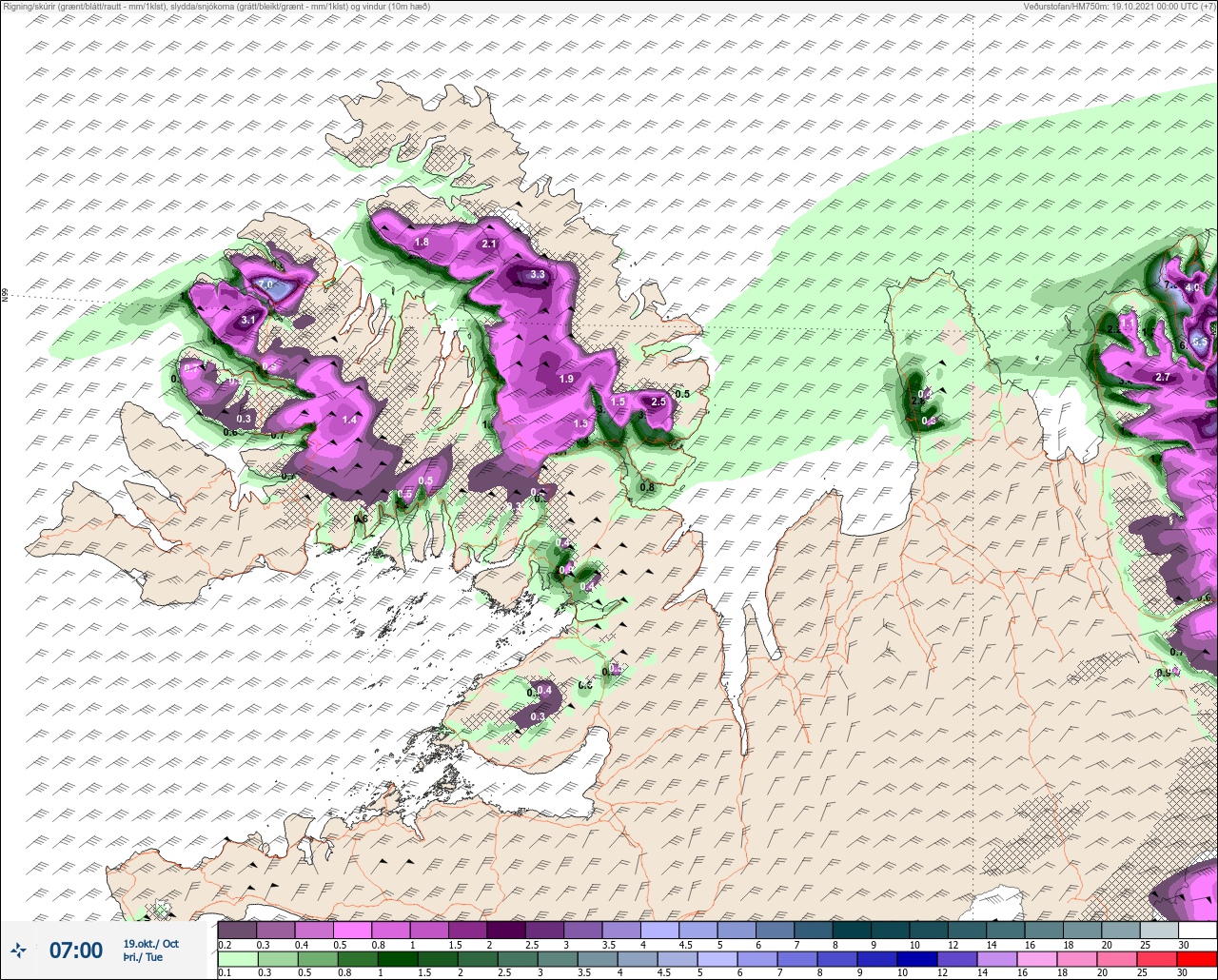Image resolution: width=1218 pixels, height=980 pixels.
Task: Click the '7.0' precipitation value in the Westfjords
Action: [x=265, y=284]
